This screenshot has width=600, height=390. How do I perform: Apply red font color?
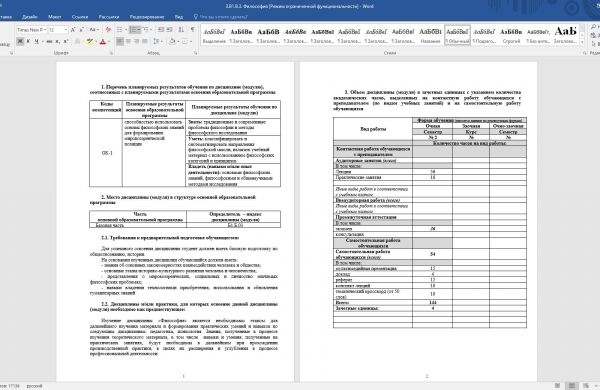coord(102,41)
